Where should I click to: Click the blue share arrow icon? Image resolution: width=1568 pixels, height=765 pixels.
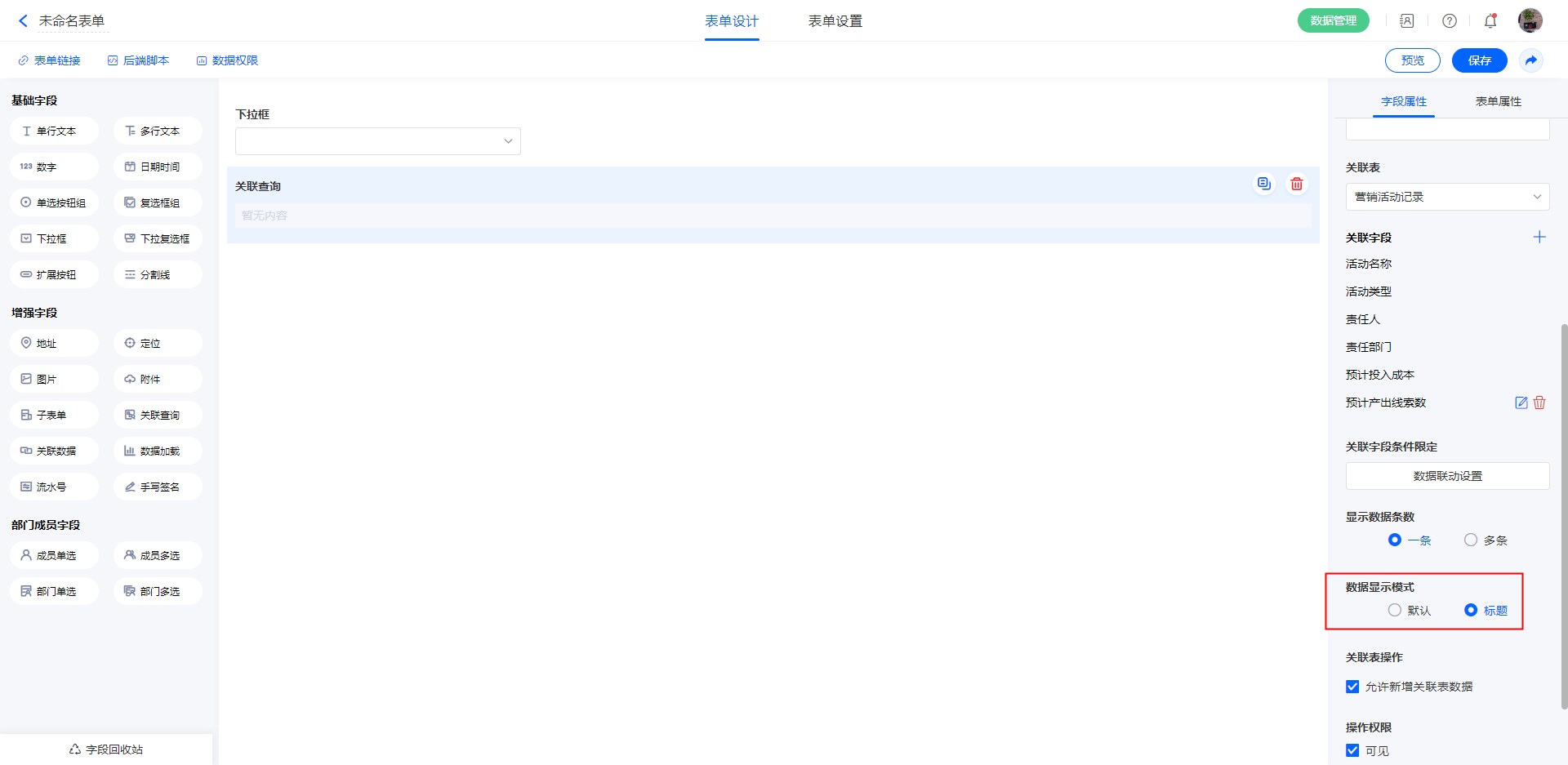(x=1530, y=60)
